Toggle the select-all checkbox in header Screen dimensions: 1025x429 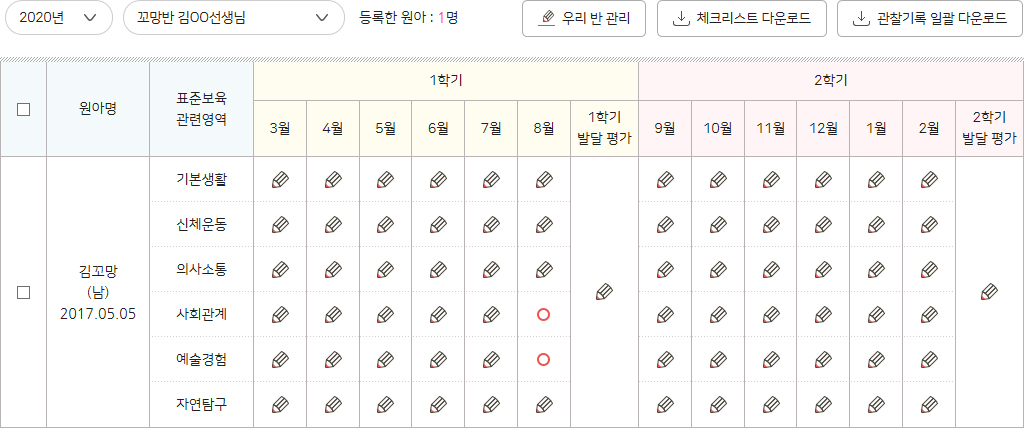point(24,110)
